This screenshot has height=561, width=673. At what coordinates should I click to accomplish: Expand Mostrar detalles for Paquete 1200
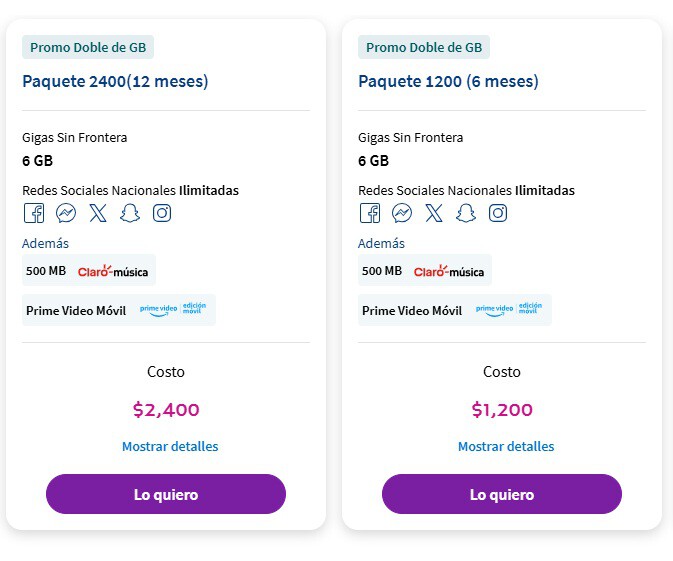(x=506, y=447)
